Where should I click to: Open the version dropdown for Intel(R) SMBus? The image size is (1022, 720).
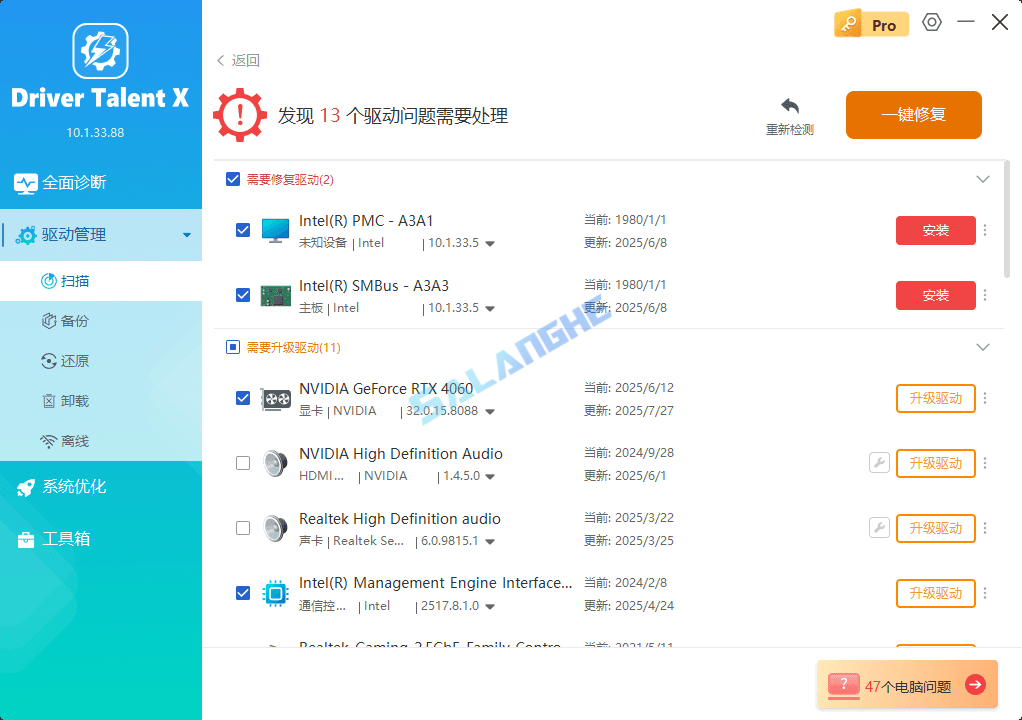pos(489,308)
